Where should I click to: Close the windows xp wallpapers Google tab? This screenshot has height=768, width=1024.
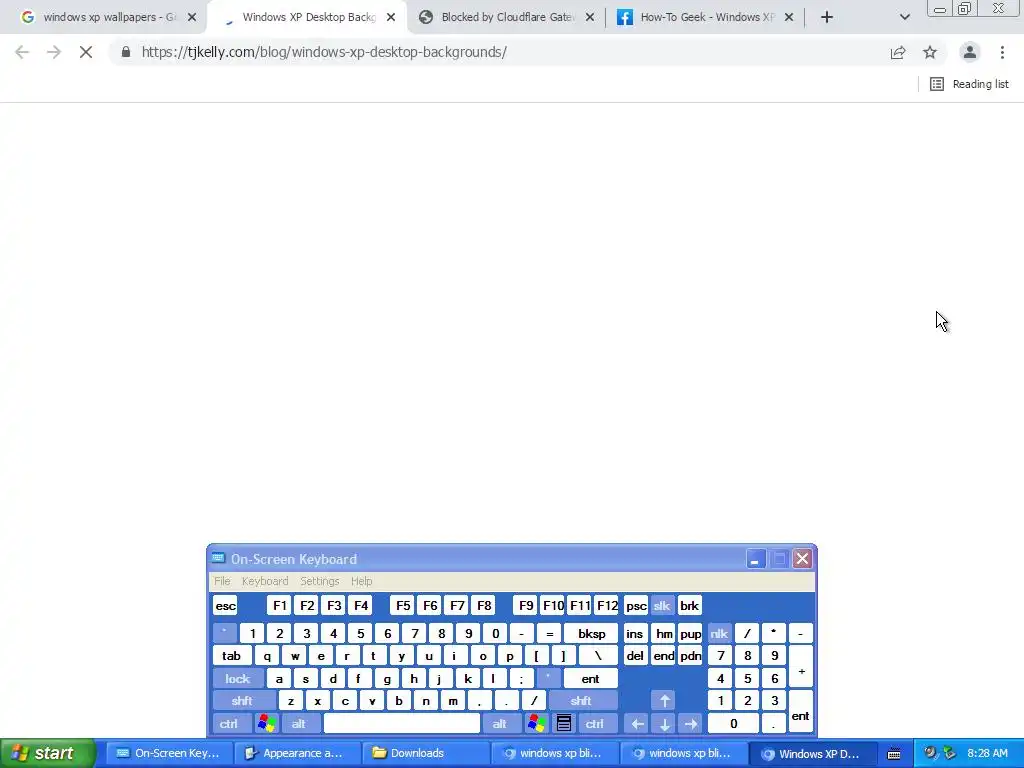click(191, 18)
